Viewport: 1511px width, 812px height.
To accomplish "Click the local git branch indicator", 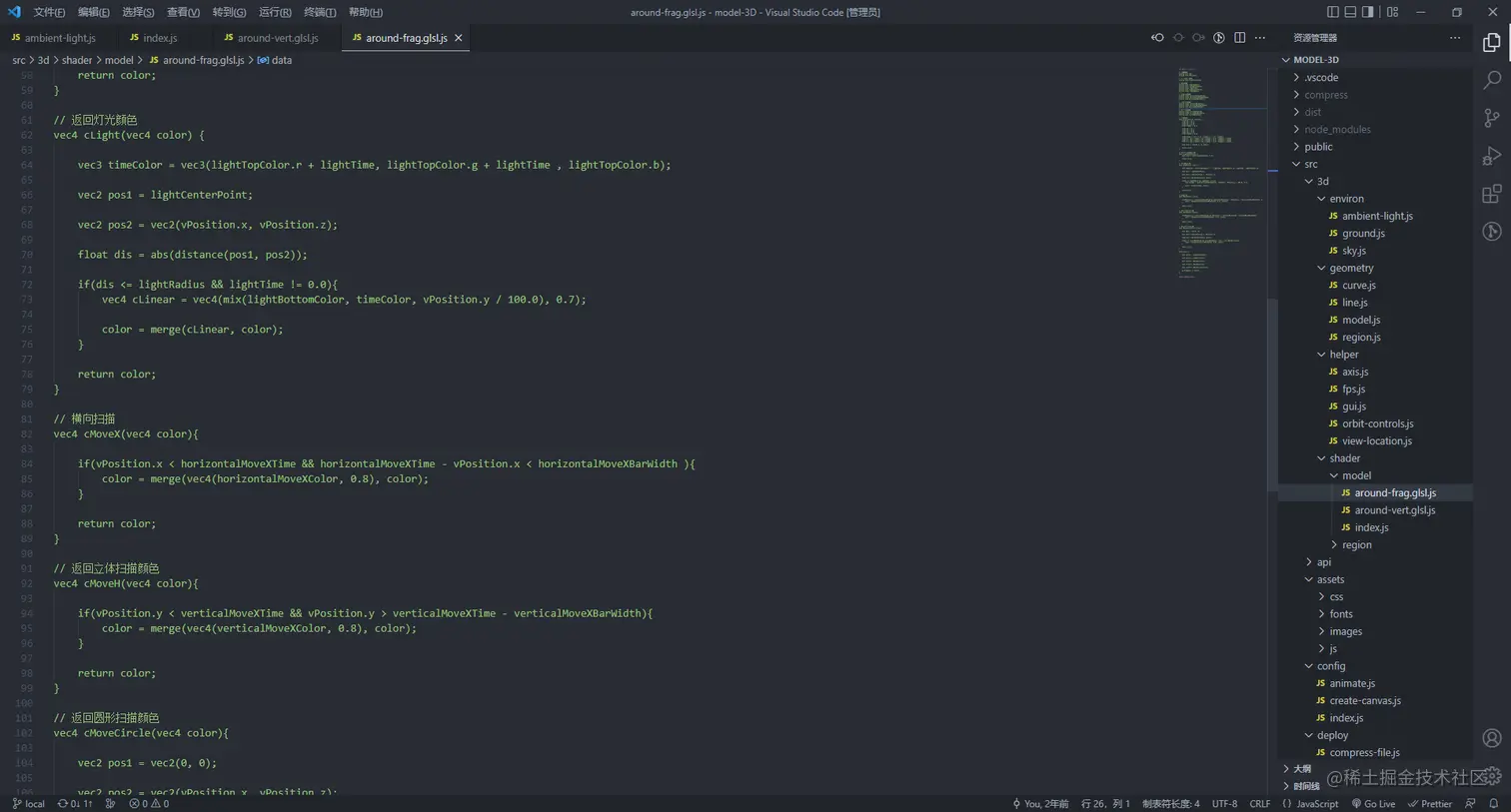I will pos(29,804).
